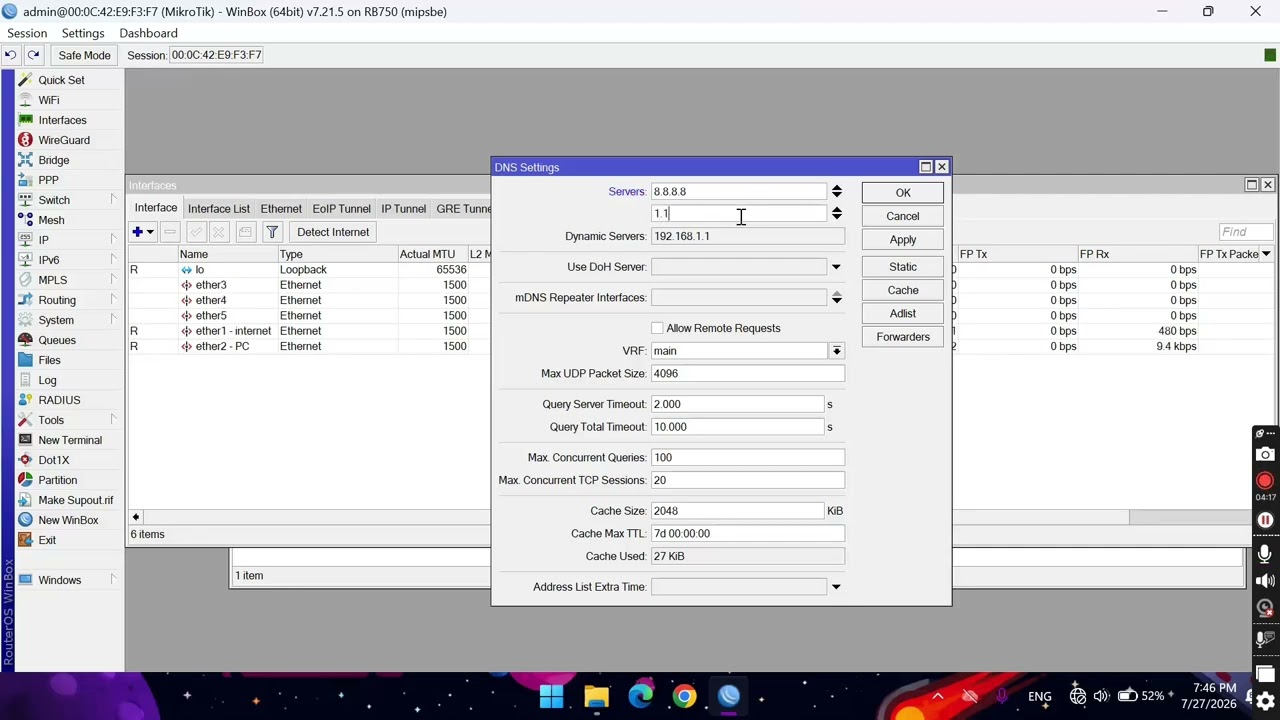This screenshot has width=1280, height=720.
Task: Select the ether2 - PC interface row
Action: (309, 346)
